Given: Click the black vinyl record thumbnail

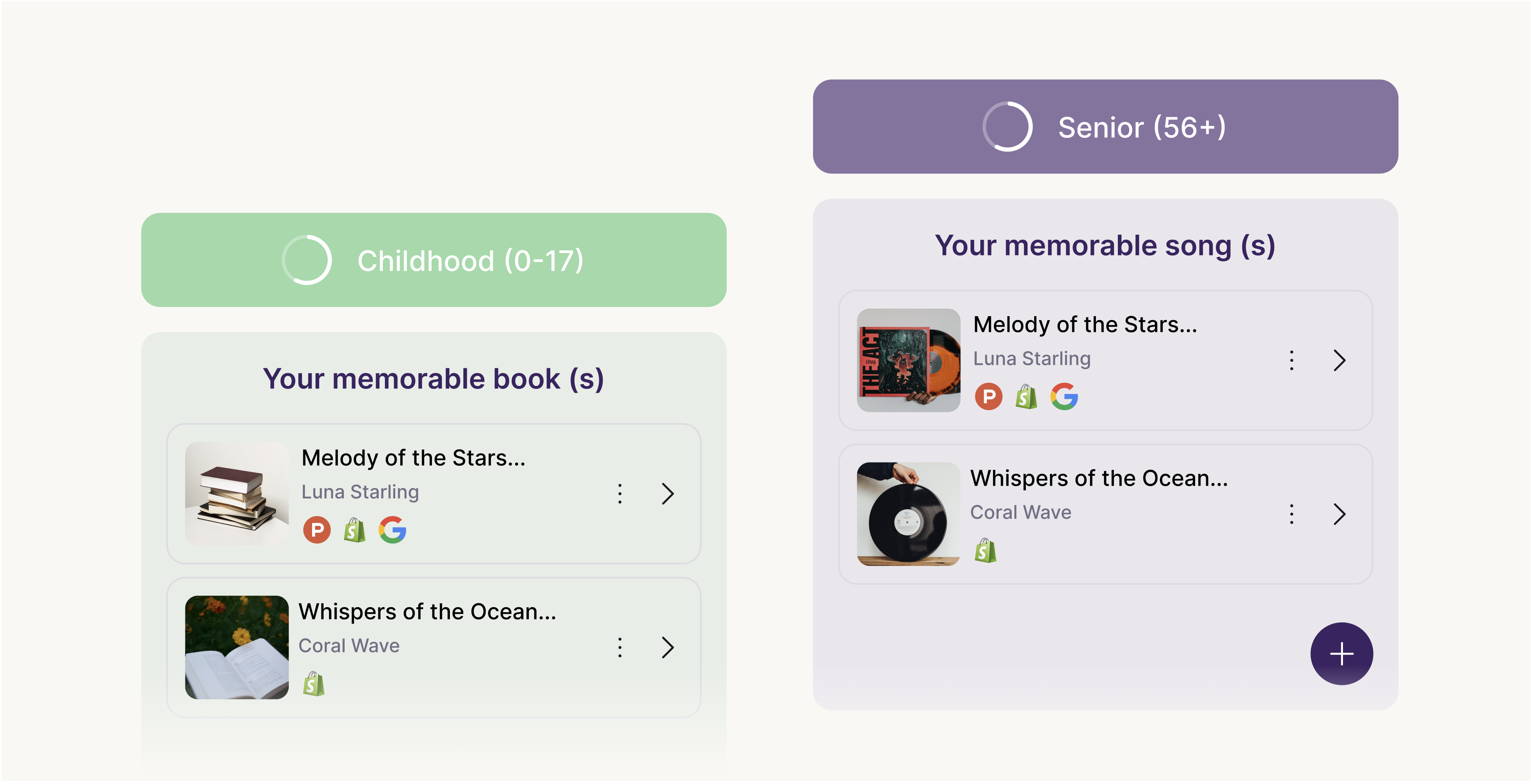Looking at the screenshot, I should coord(908,514).
